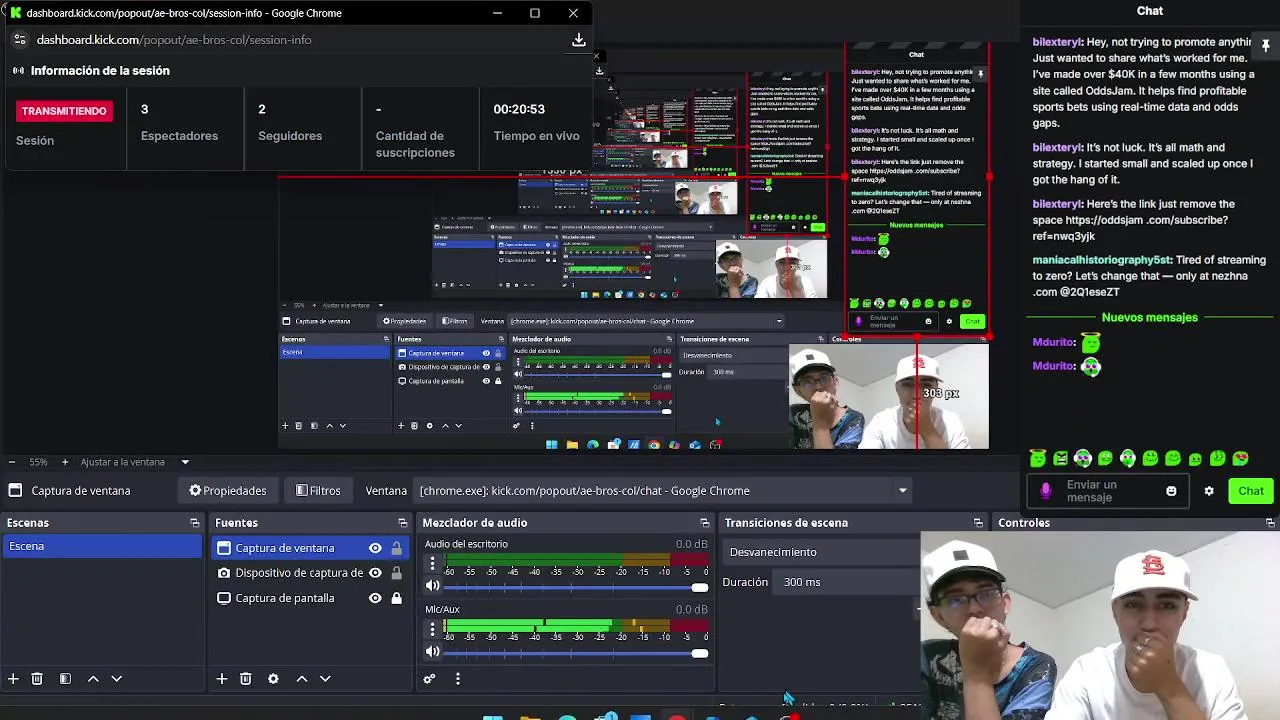Insert the heart-eyes green emote
Screen dimensions: 1280x720
1241,459
